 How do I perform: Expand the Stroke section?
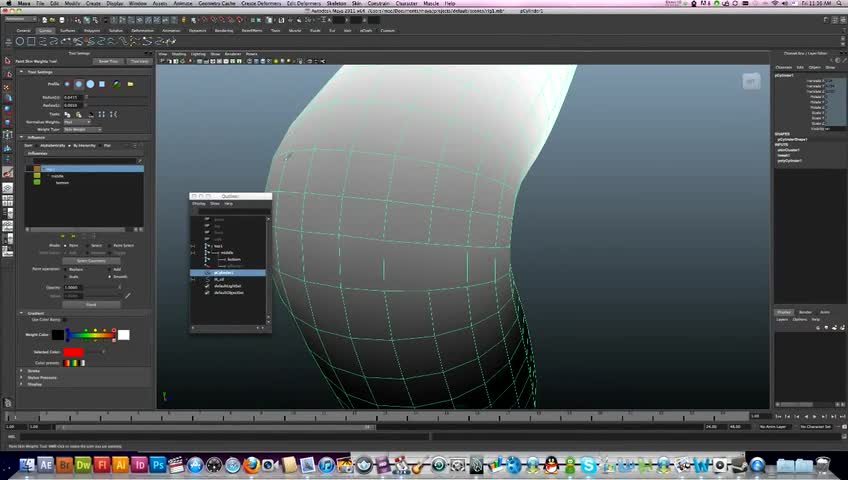[22, 370]
